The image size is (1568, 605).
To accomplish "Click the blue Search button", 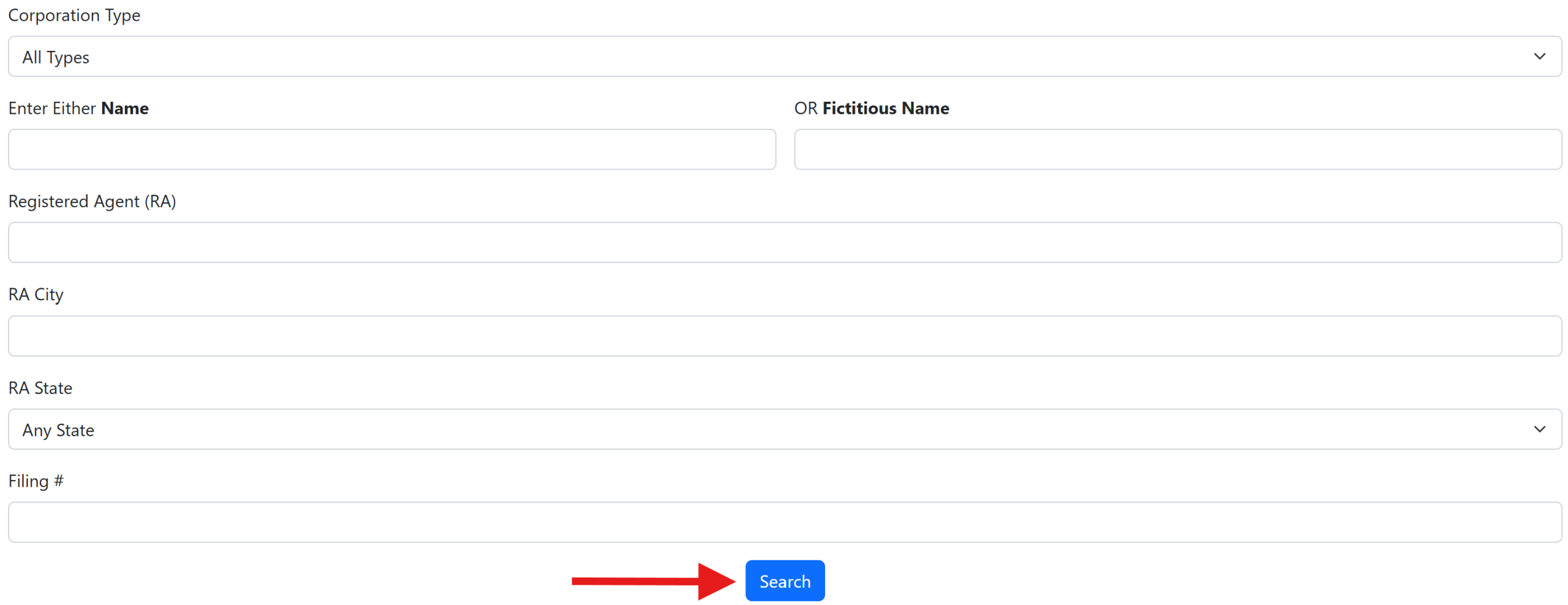I will pyautogui.click(x=784, y=580).
